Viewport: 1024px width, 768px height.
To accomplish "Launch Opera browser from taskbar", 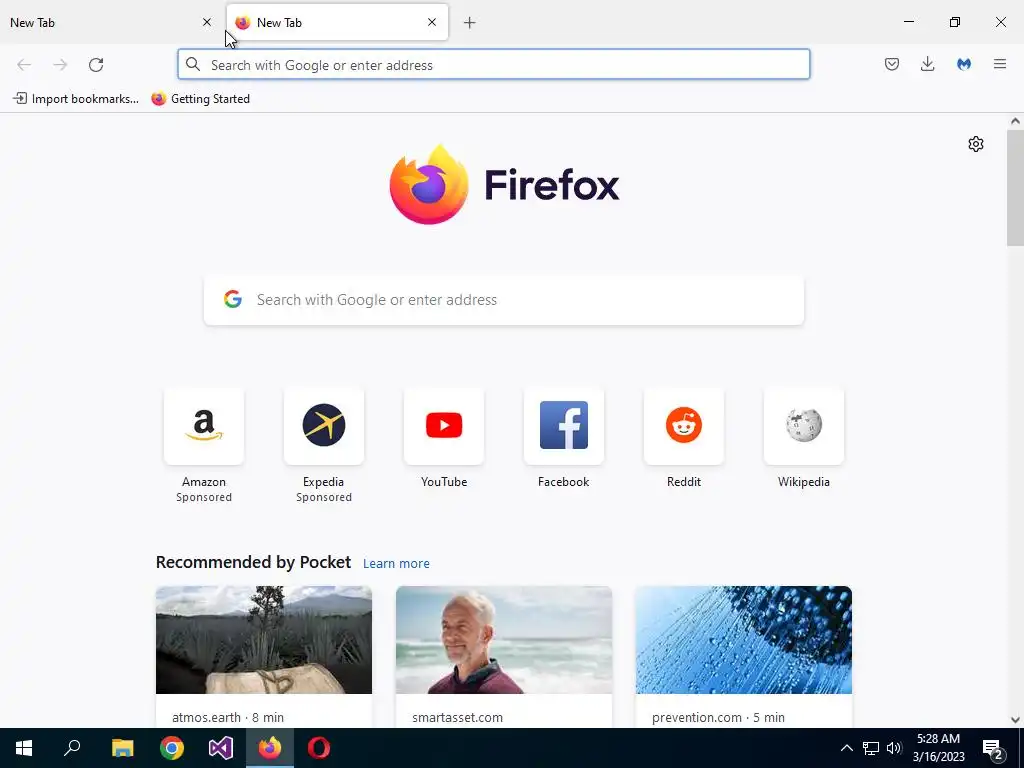I will (319, 748).
